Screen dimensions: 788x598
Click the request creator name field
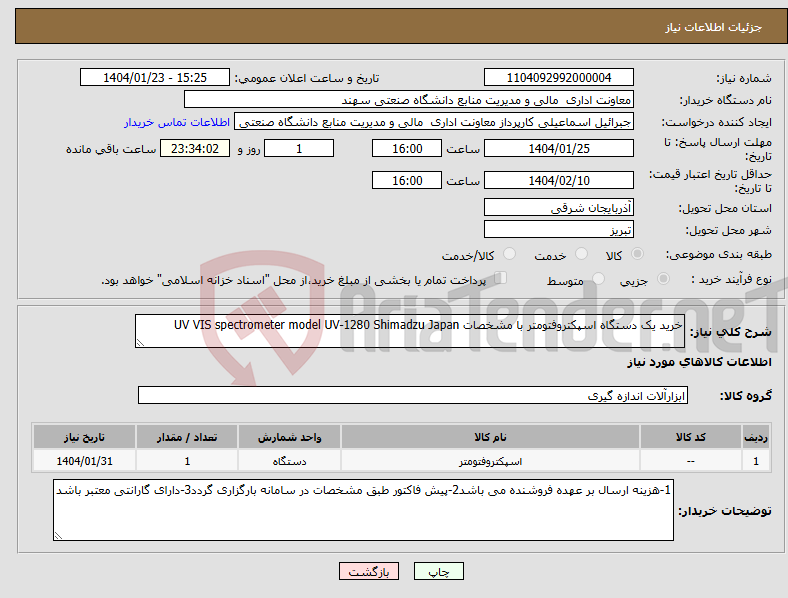434,122
